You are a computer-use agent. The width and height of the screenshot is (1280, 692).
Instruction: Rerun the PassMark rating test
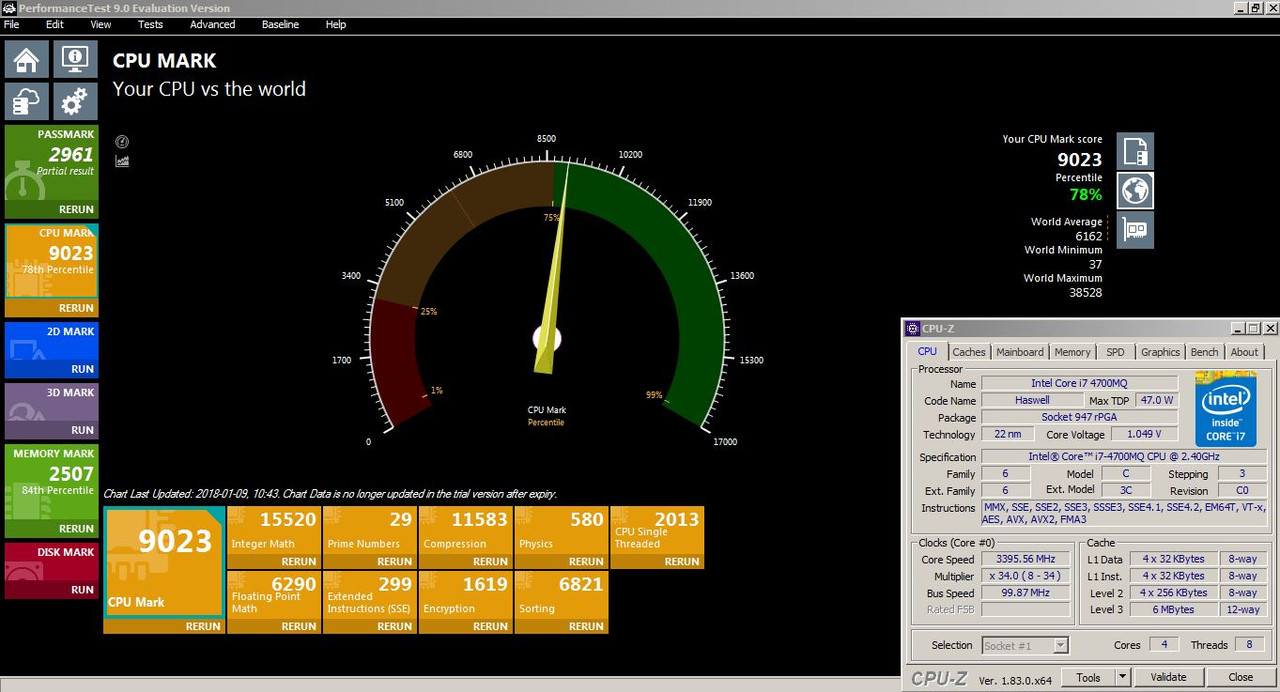76,209
